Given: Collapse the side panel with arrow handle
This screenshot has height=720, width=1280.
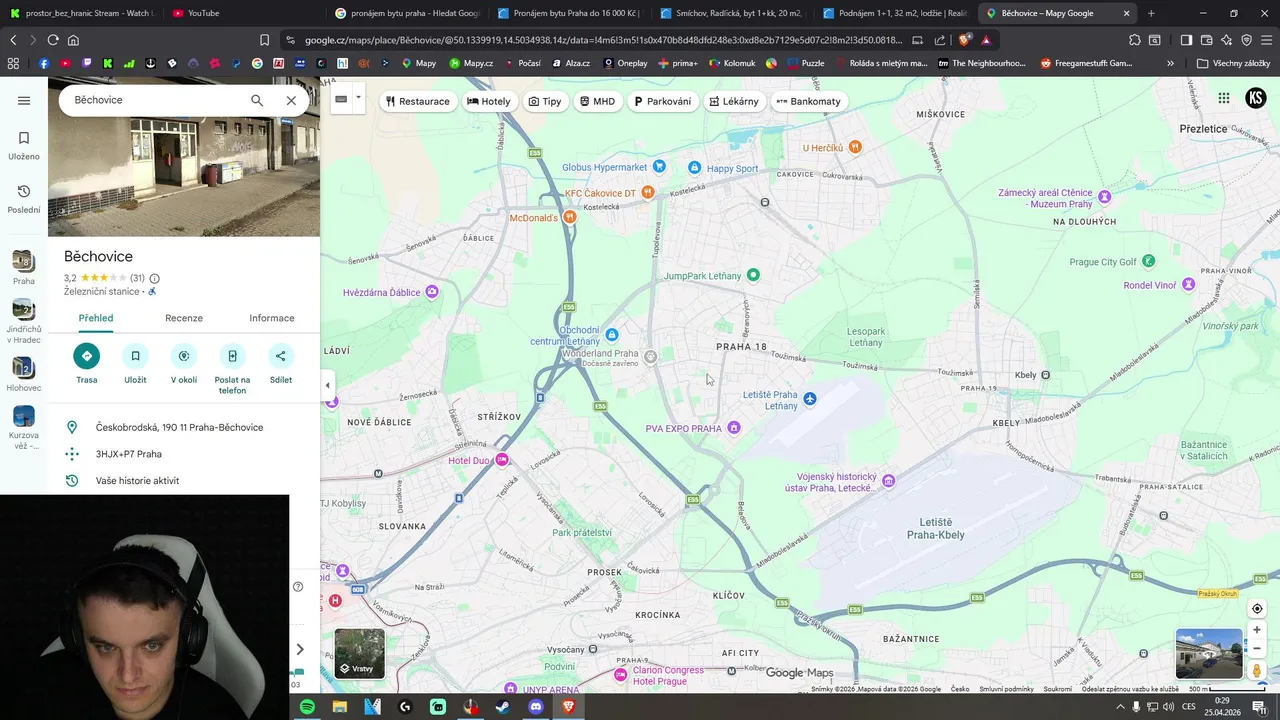Looking at the screenshot, I should point(327,385).
